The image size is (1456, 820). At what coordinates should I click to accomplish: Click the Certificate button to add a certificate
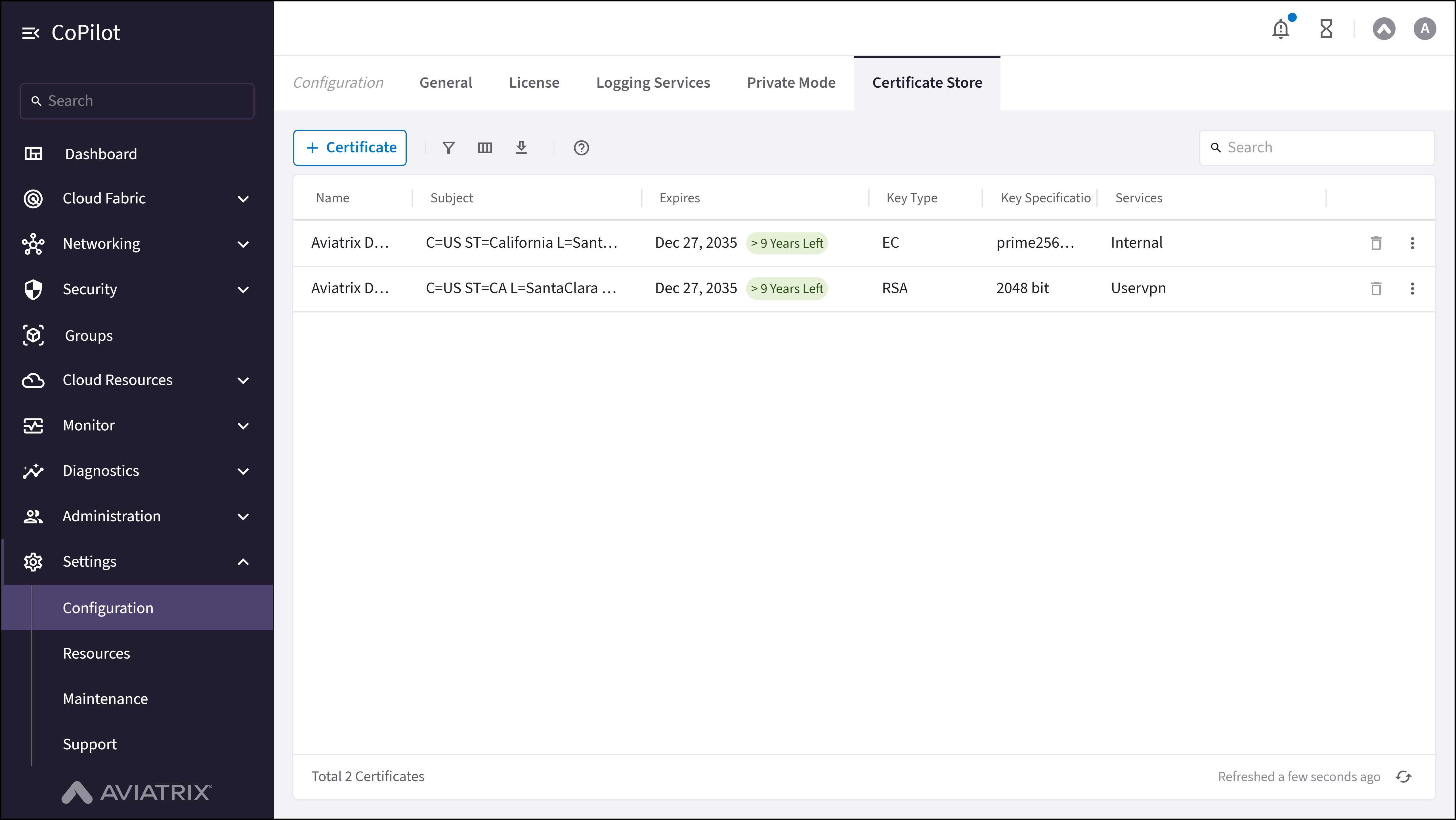pos(349,148)
